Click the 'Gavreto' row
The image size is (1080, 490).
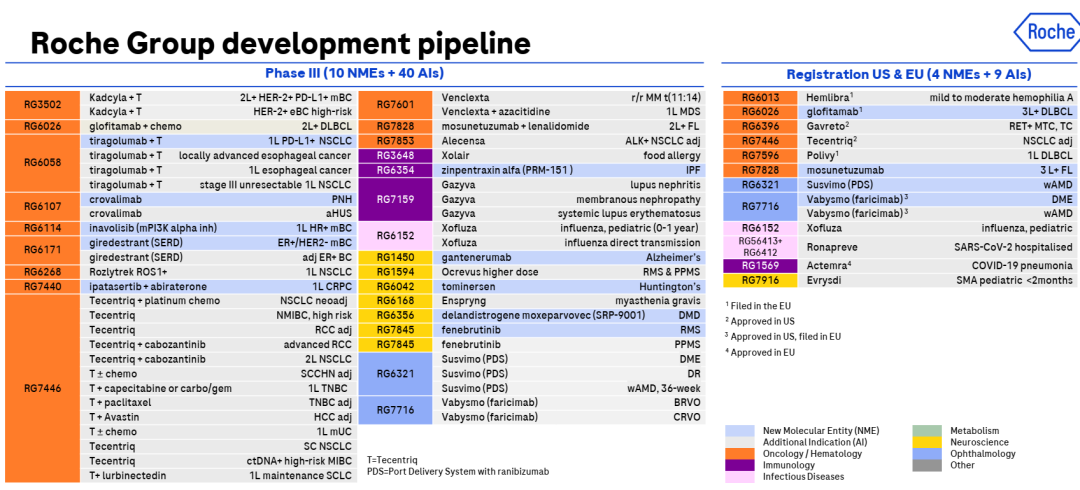(x=938, y=127)
